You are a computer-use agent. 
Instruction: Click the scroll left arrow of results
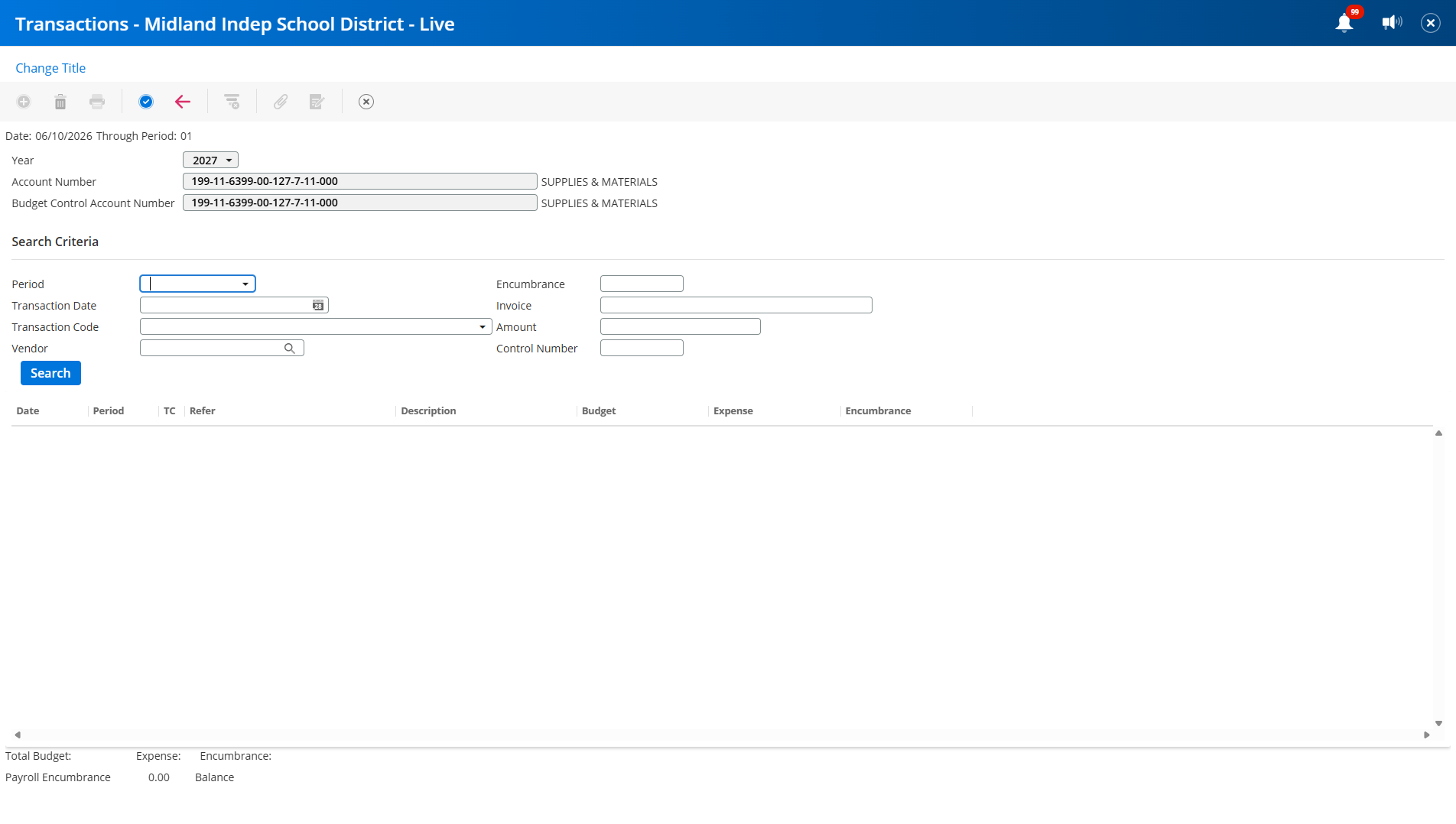click(18, 735)
